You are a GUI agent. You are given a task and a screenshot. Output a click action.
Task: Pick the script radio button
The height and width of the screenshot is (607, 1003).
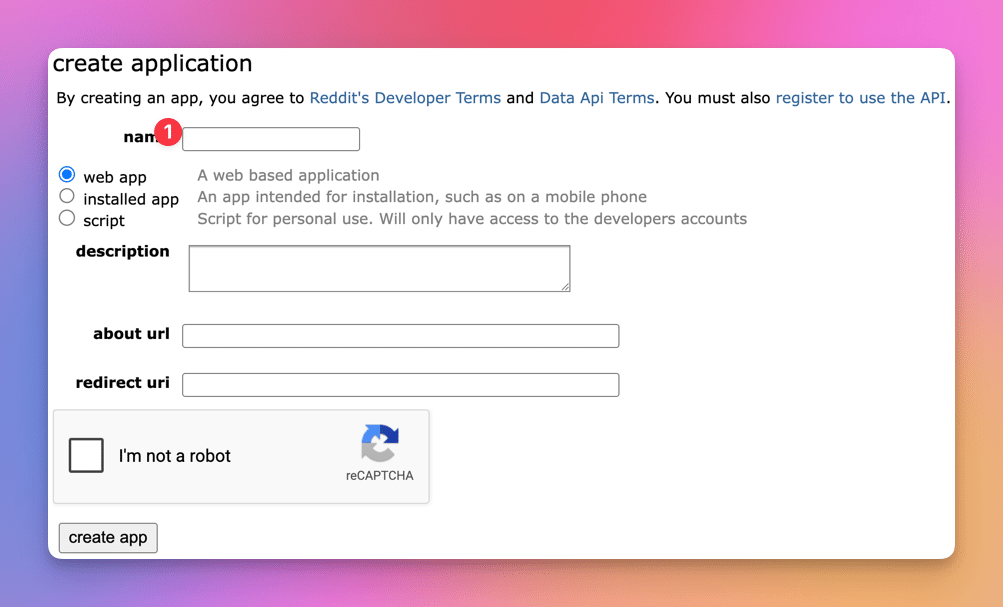67,218
